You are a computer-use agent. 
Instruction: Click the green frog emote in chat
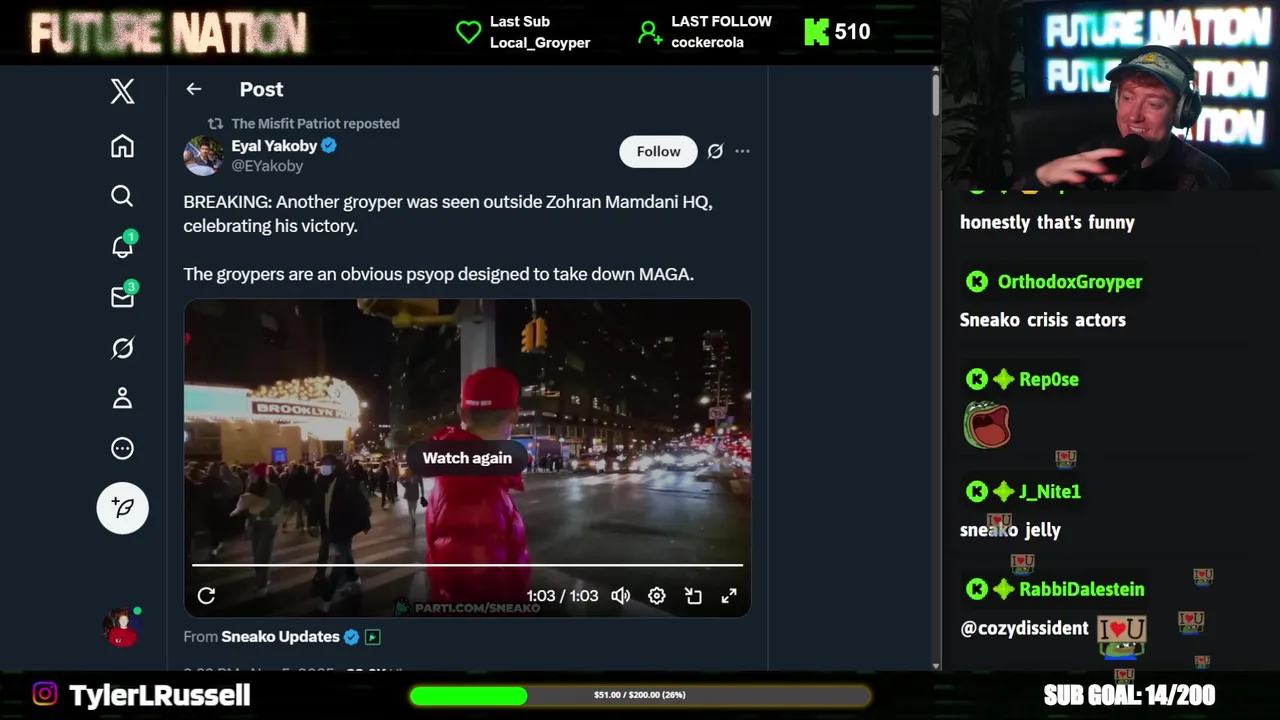(x=987, y=424)
